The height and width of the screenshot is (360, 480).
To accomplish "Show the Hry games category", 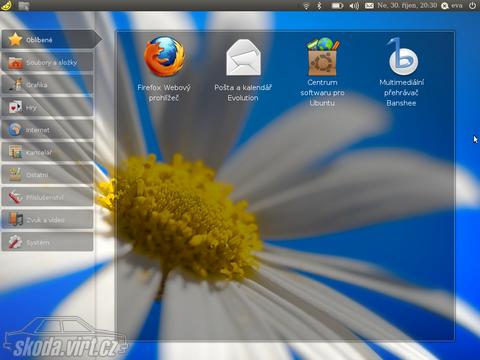I will tap(47, 107).
